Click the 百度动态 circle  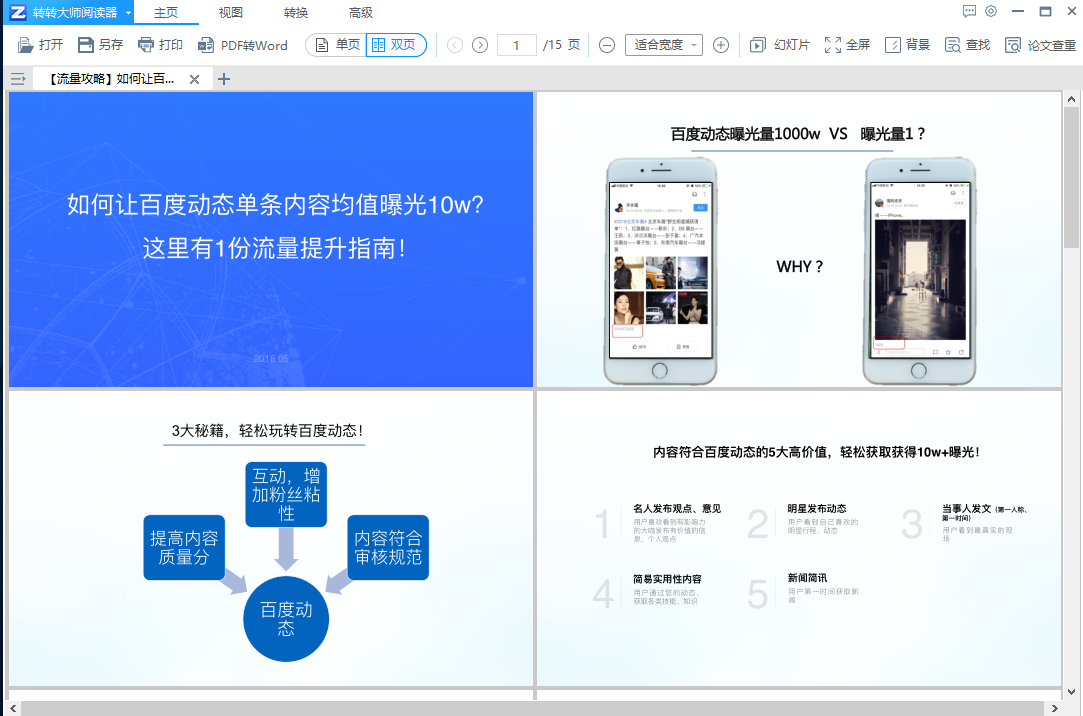click(x=286, y=619)
